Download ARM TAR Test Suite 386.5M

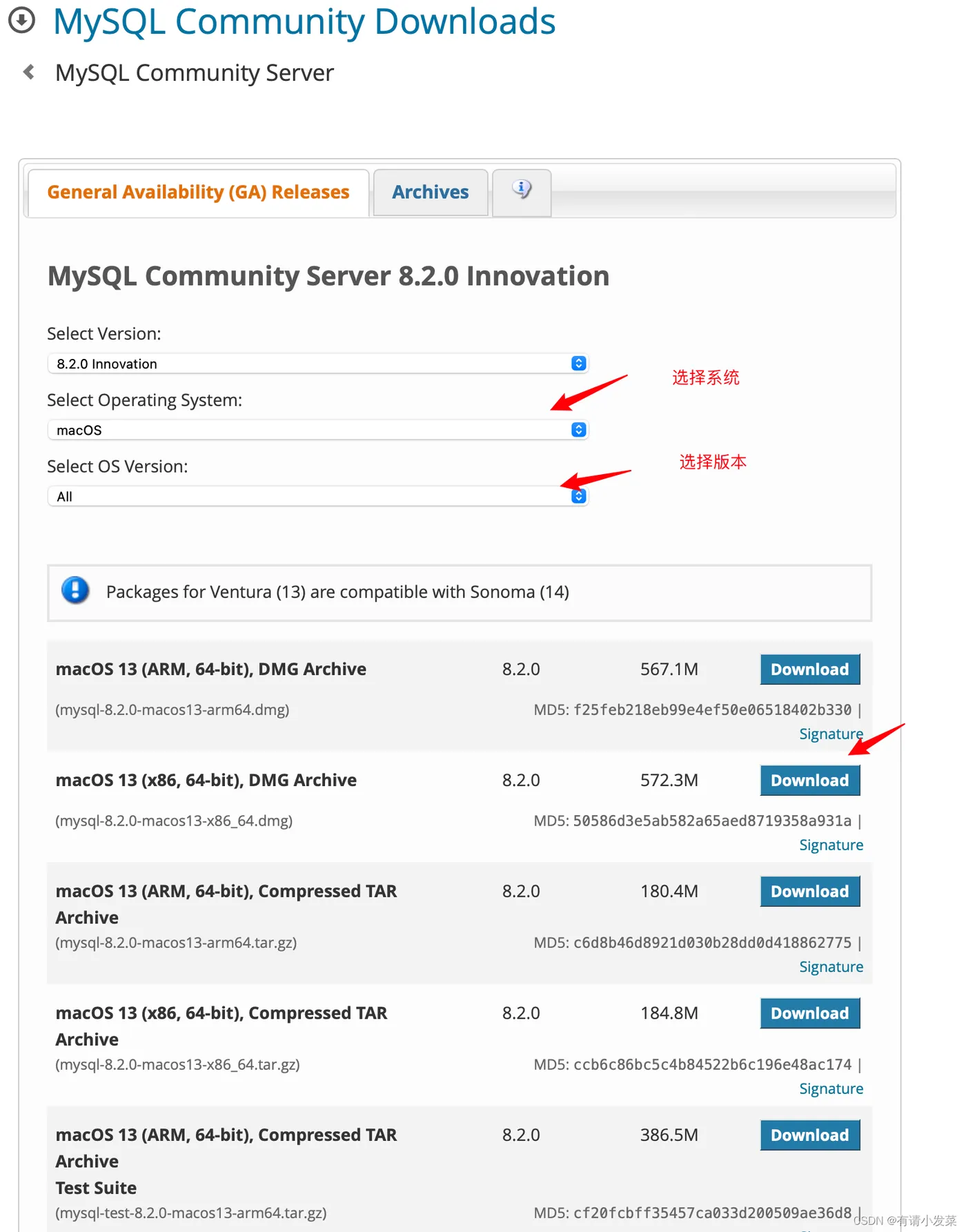[x=809, y=1135]
